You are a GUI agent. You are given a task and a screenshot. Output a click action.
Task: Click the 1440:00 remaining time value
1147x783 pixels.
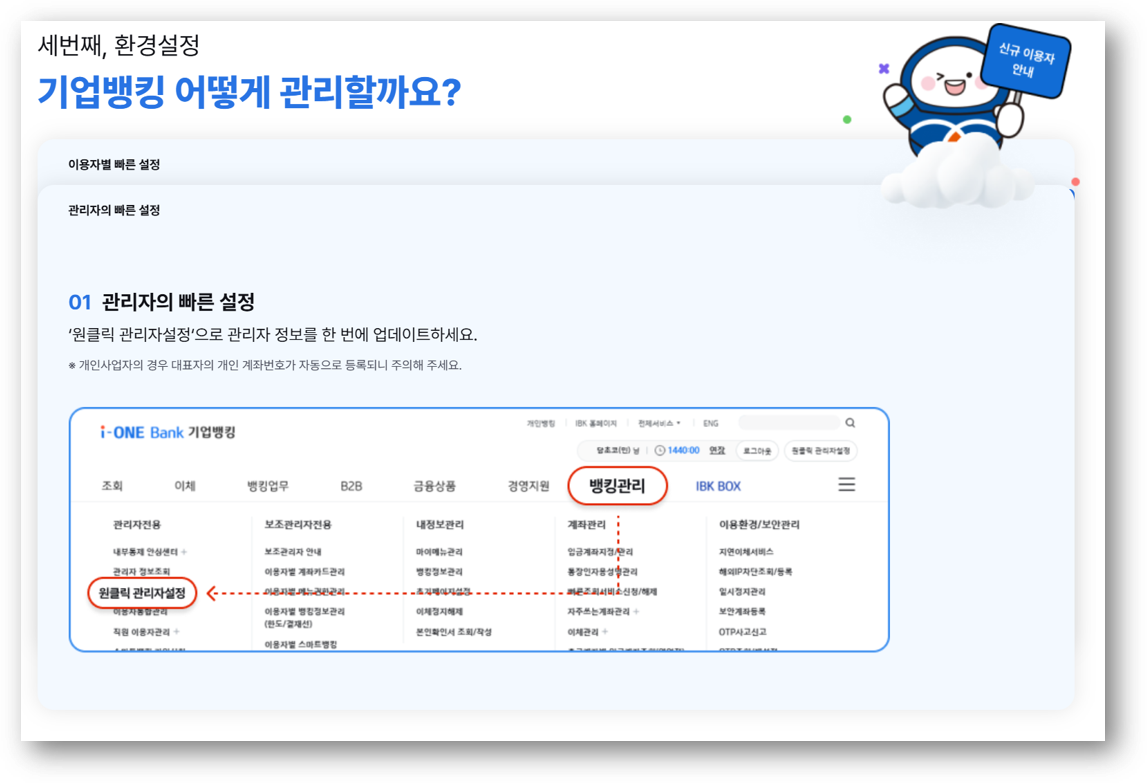tap(683, 451)
